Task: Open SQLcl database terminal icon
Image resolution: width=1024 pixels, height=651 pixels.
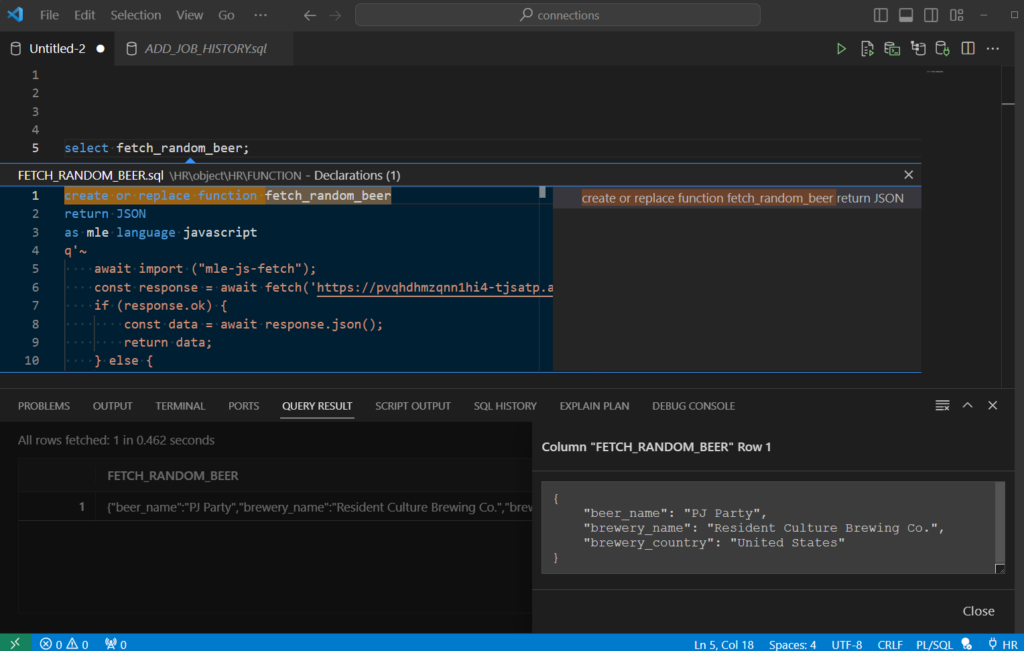Action: pos(892,48)
